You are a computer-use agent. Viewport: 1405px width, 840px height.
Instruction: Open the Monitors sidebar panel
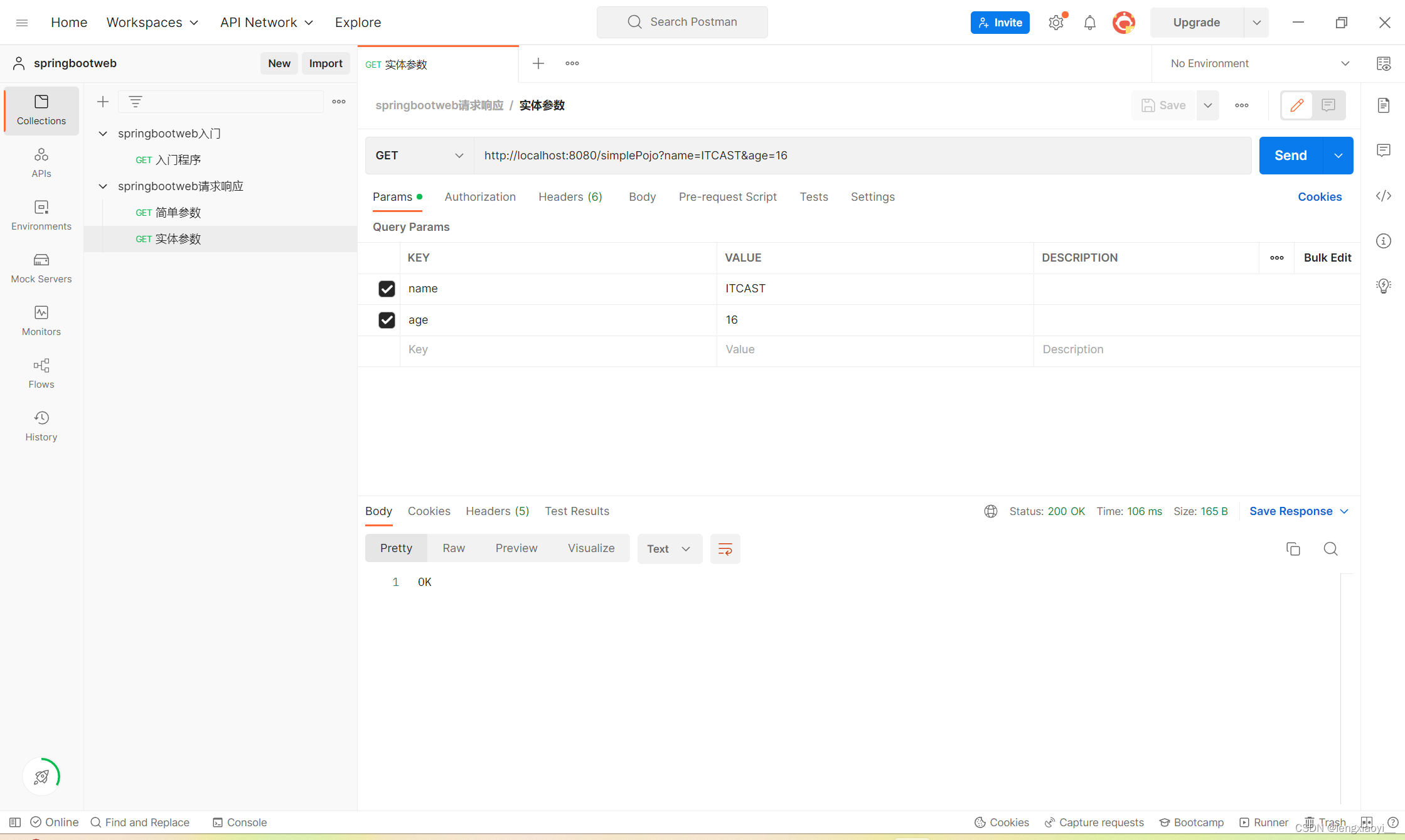(41, 321)
